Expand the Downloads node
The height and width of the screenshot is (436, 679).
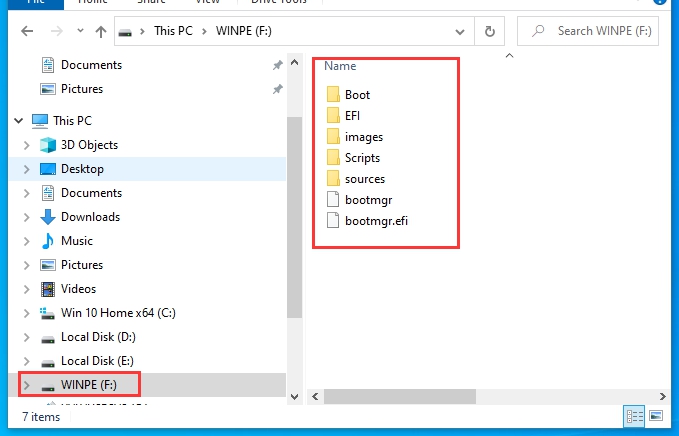pos(26,217)
